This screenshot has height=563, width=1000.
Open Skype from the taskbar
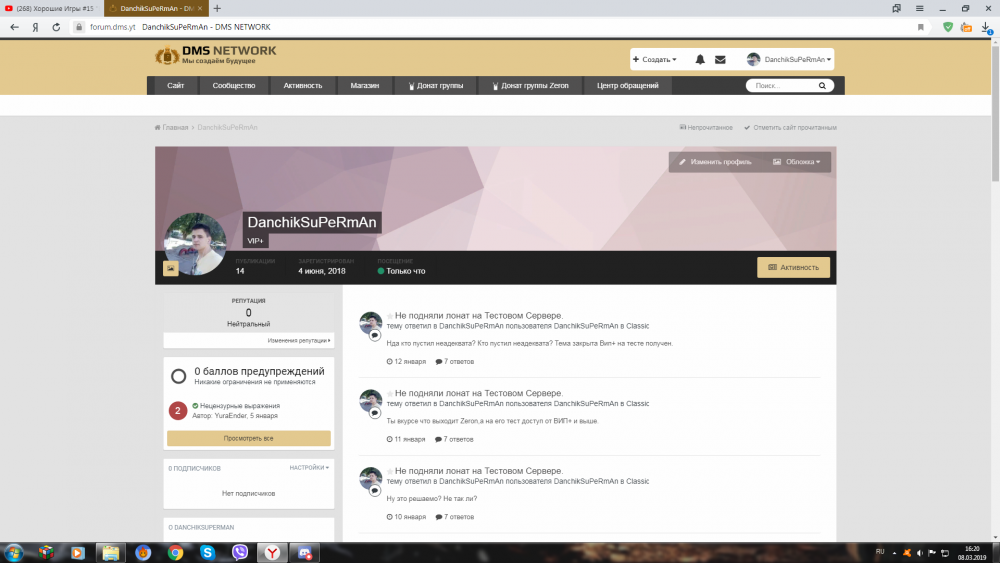tap(207, 552)
